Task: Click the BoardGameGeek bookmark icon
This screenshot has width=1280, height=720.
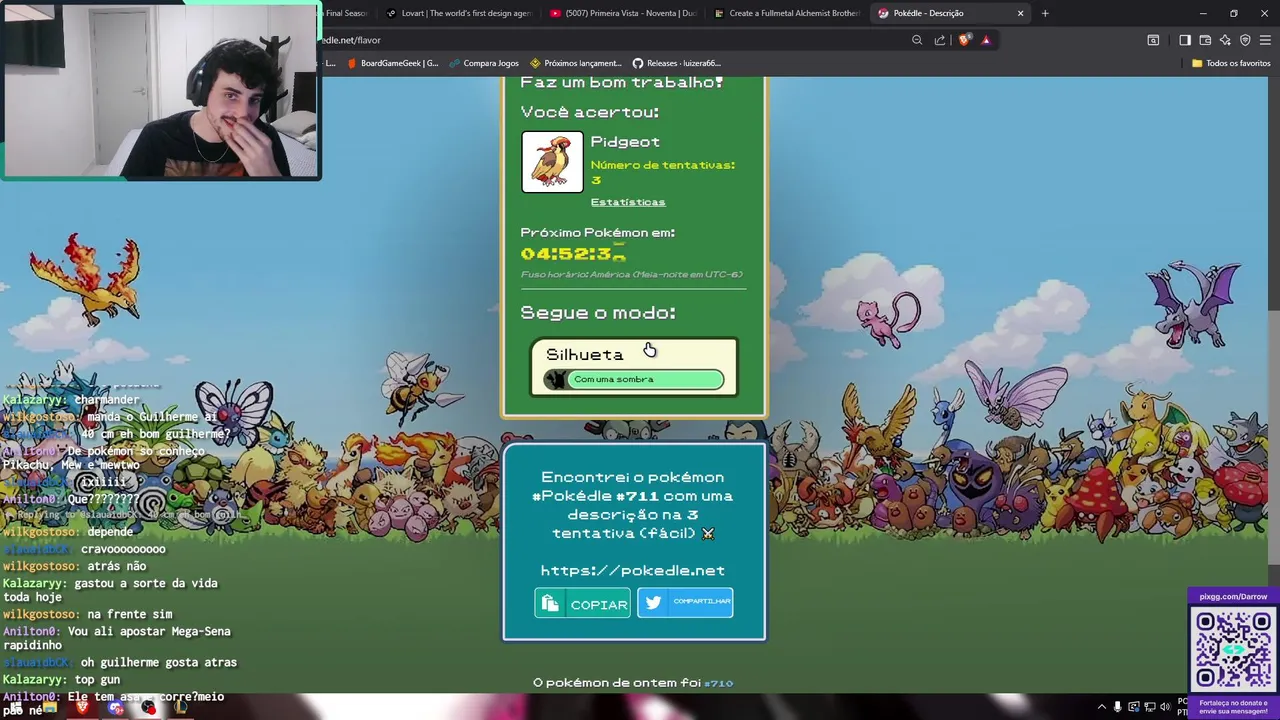Action: [352, 63]
